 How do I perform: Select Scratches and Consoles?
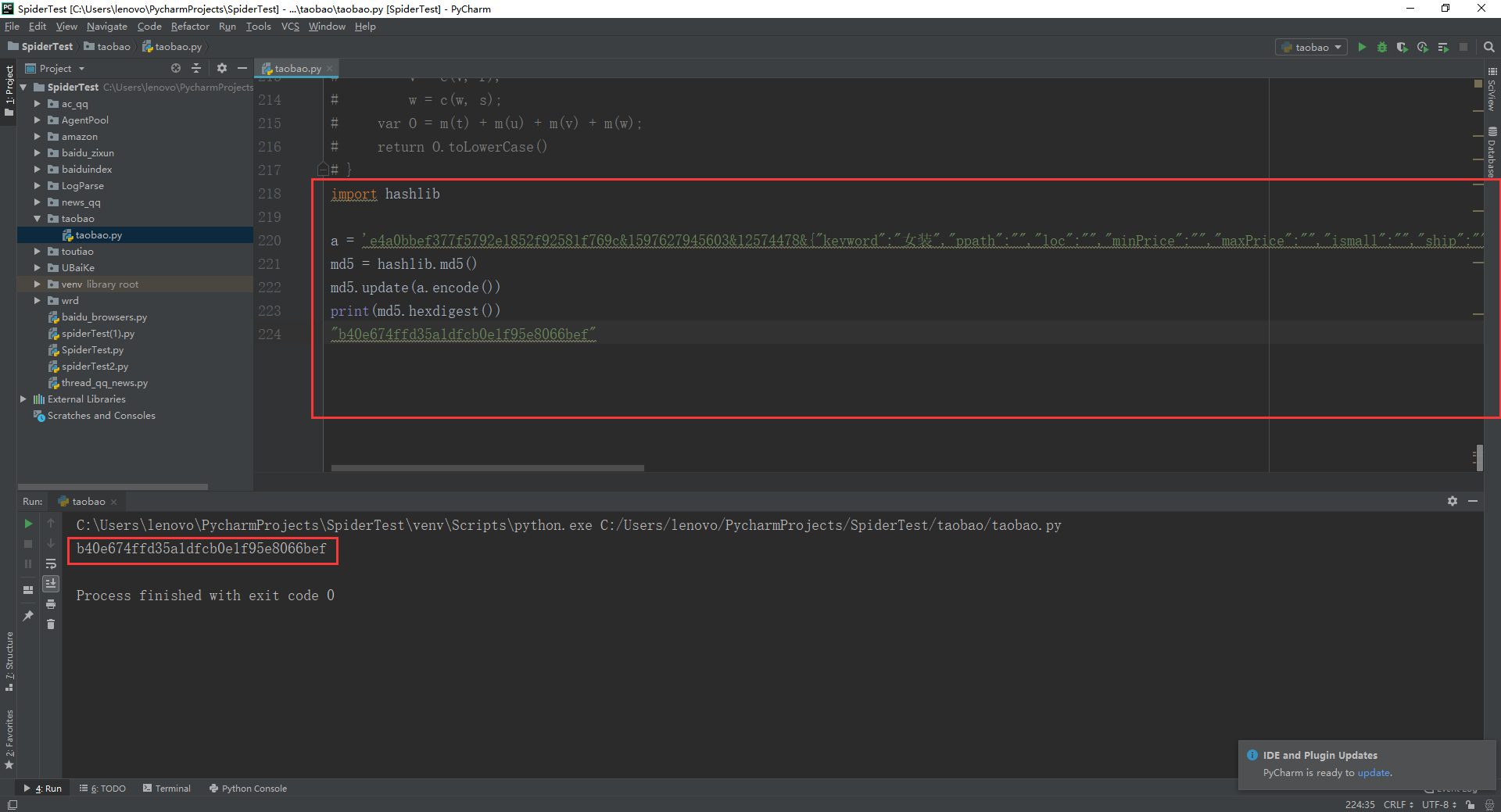coord(101,416)
